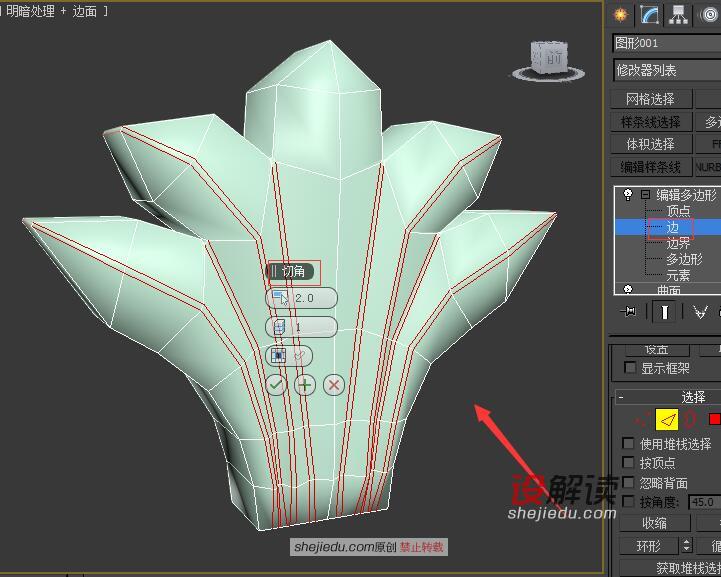This screenshot has height=577, width=721.
Task: Open the Hierarchy panel tab icon
Action: [679, 14]
